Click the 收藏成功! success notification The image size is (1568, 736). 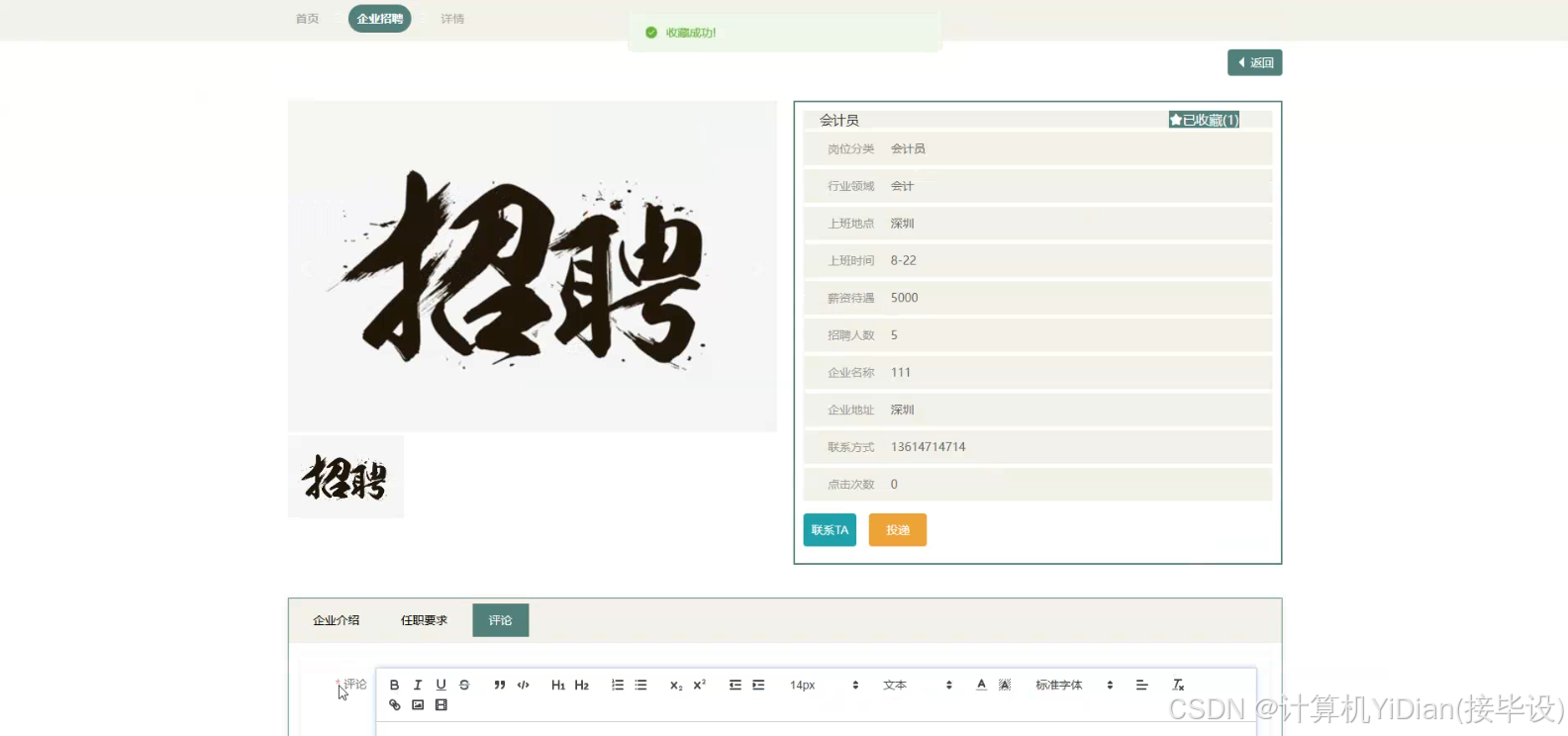[x=785, y=33]
